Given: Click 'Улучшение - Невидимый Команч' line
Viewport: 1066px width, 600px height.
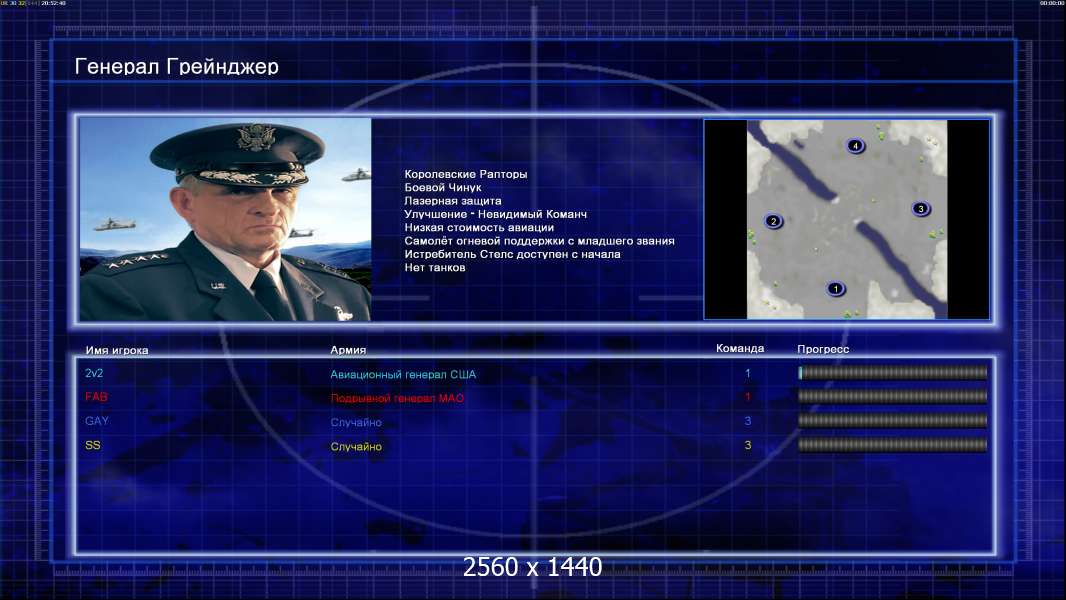Looking at the screenshot, I should tap(496, 214).
